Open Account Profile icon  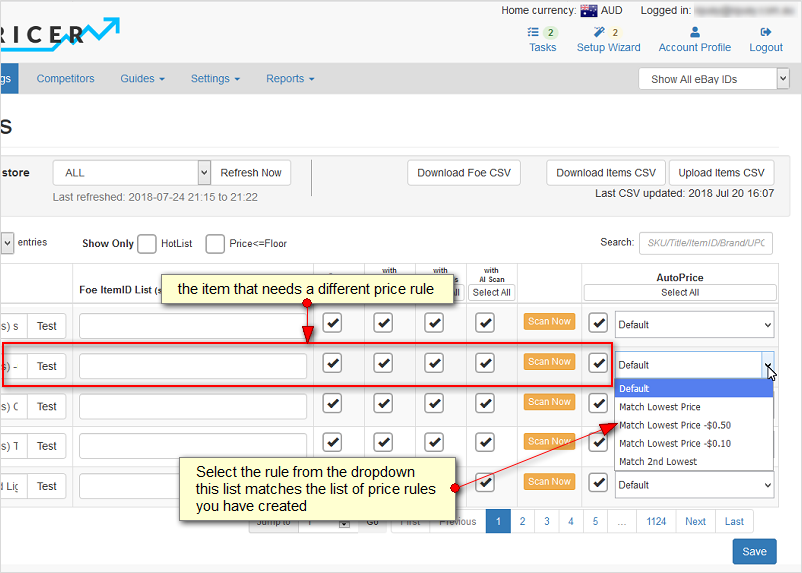[694, 33]
